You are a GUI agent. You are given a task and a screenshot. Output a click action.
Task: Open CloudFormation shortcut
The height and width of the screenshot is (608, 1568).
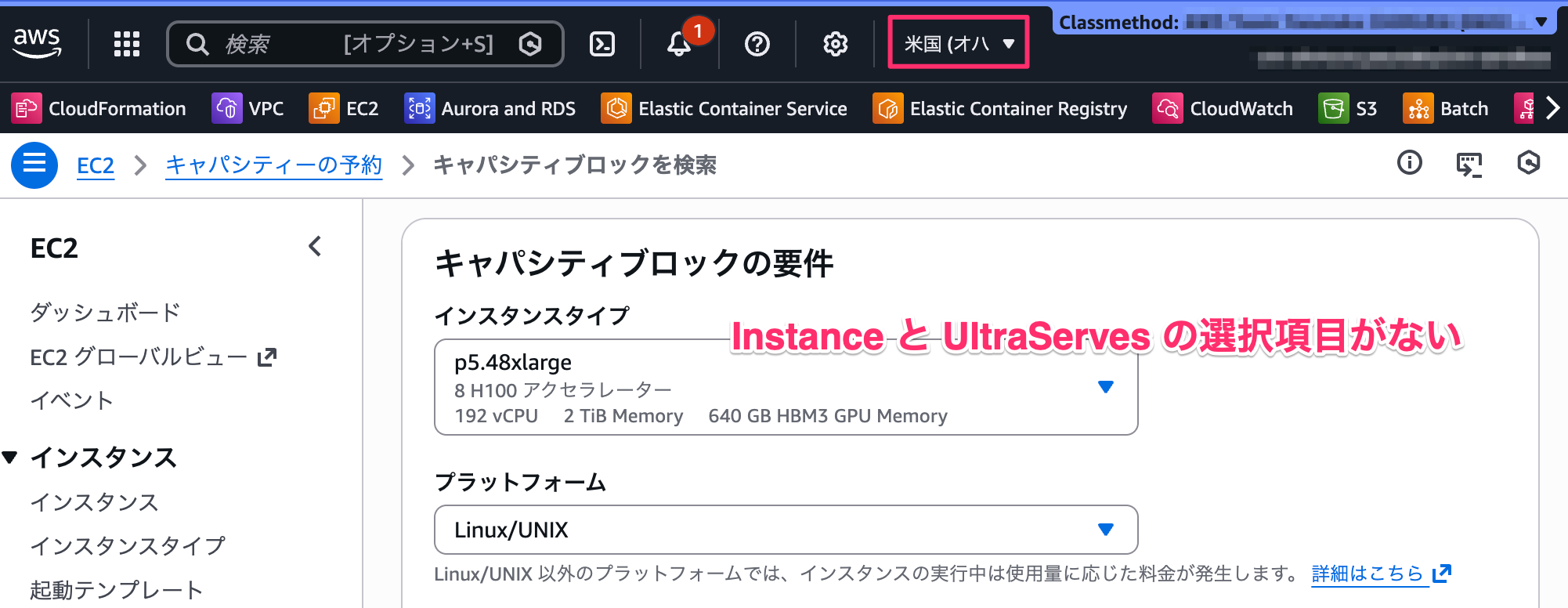99,108
